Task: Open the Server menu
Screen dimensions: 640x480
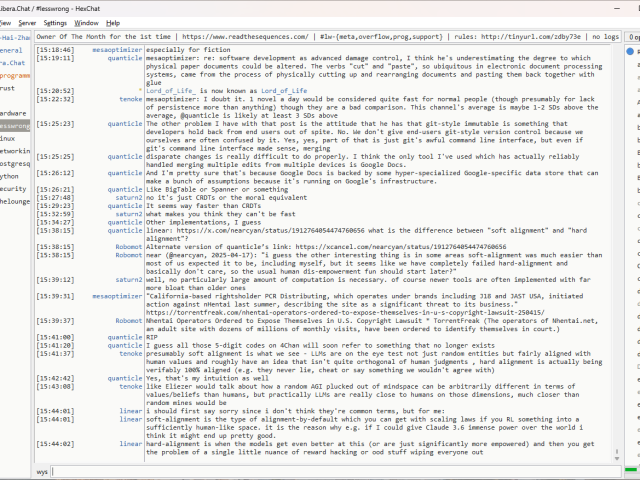Action: click(27, 22)
